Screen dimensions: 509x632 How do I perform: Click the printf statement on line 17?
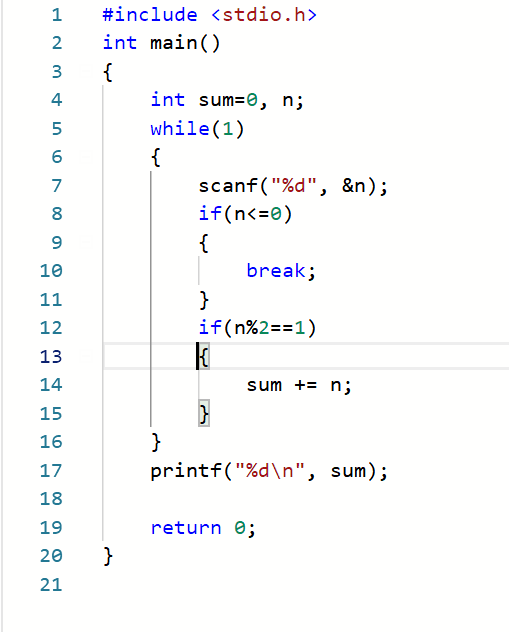(269, 471)
